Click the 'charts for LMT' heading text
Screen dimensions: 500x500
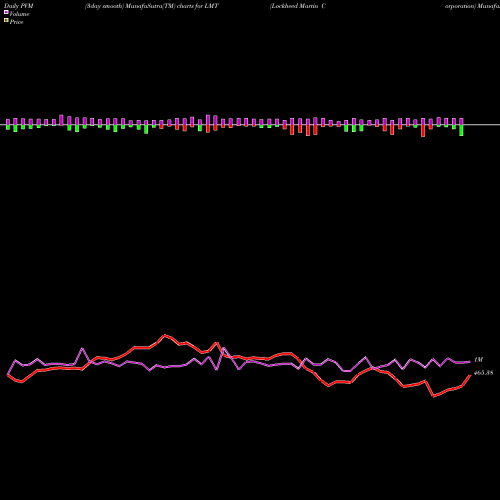pyautogui.click(x=198, y=6)
